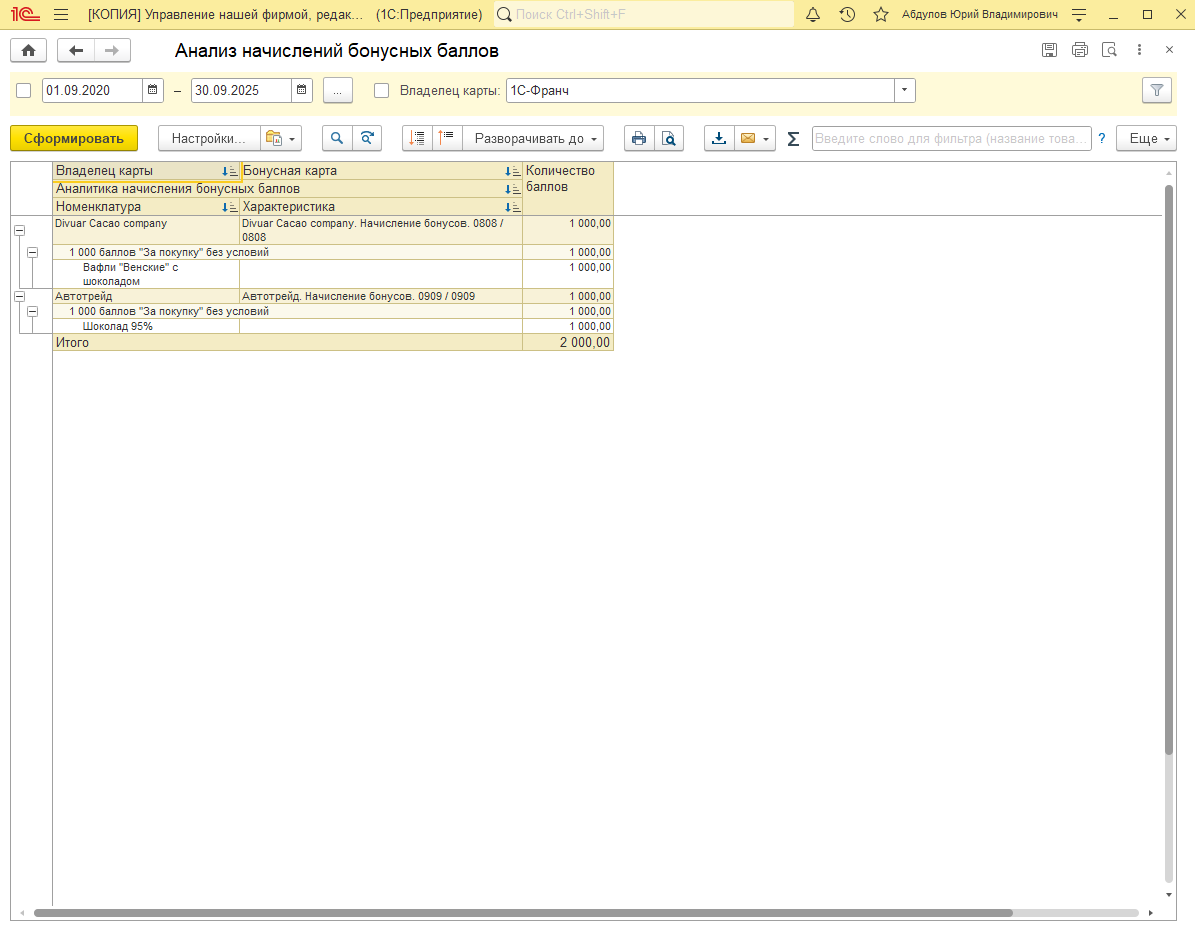Open favorites star icon
The width and height of the screenshot is (1195, 931).
[880, 14]
